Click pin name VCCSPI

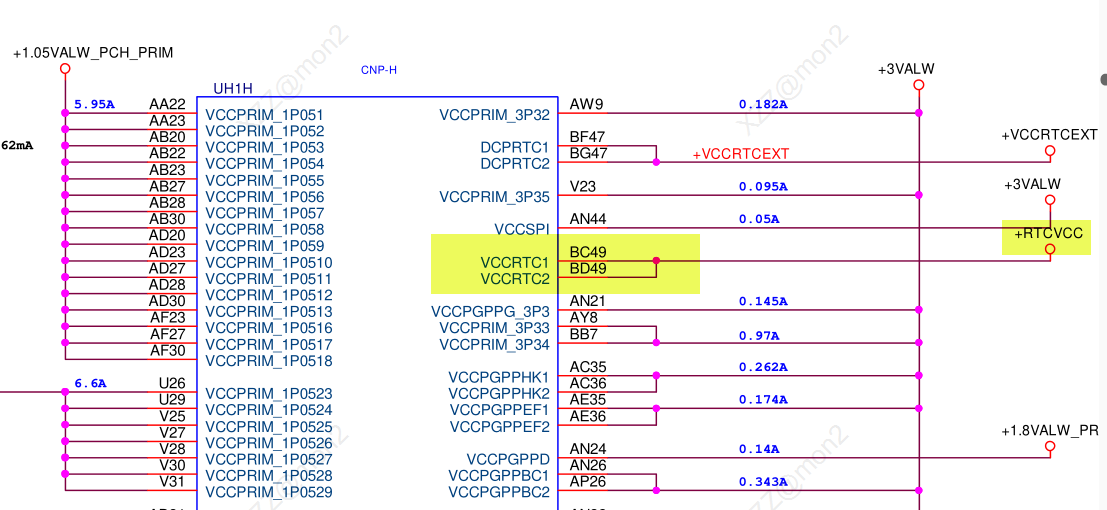(522, 230)
